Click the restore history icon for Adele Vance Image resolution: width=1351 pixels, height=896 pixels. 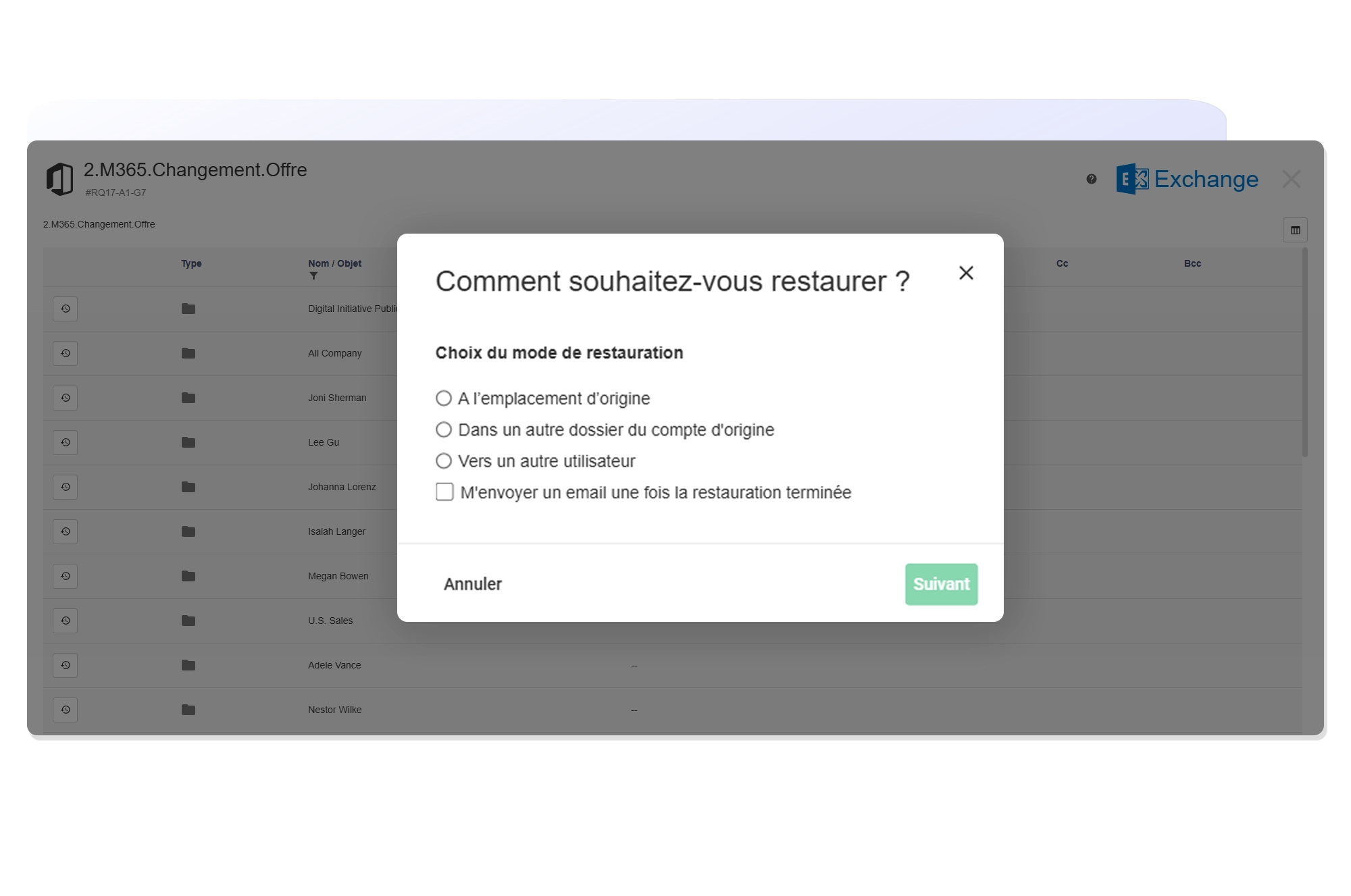pyautogui.click(x=64, y=665)
